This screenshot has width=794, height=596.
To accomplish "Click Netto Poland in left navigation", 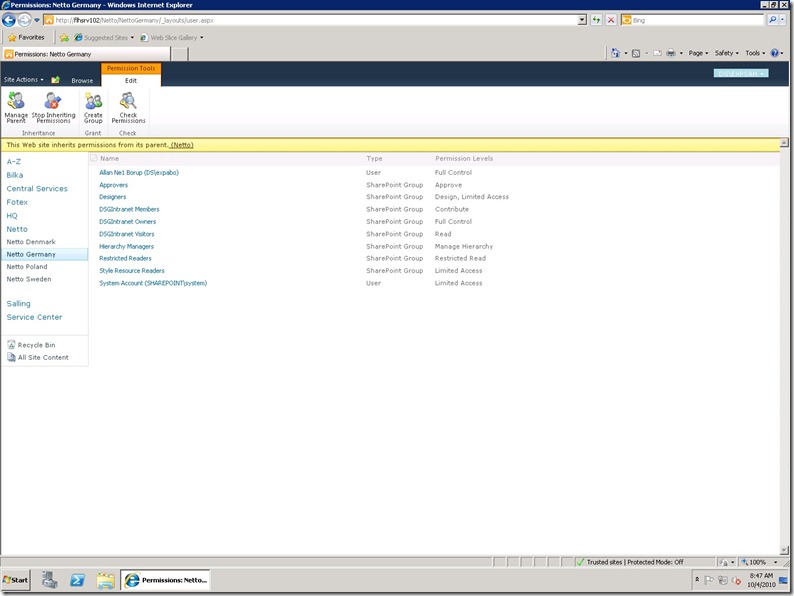I will [x=27, y=266].
